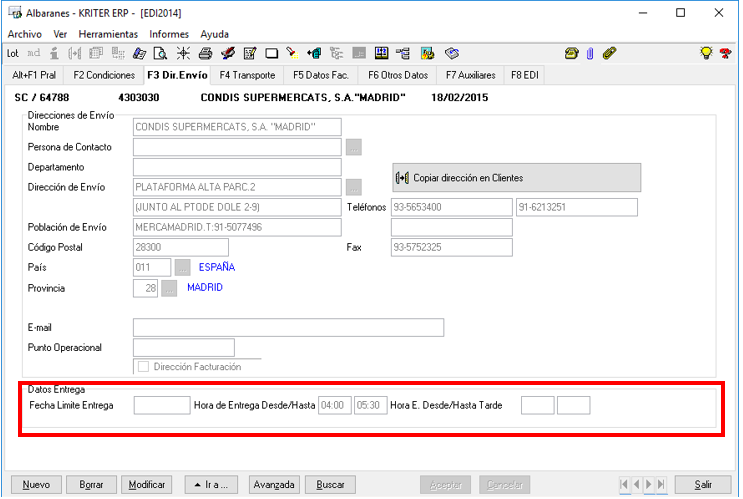Viewport: 743px width, 499px height.
Task: Click the Copiar dirección en Clientes button
Action: (516, 178)
